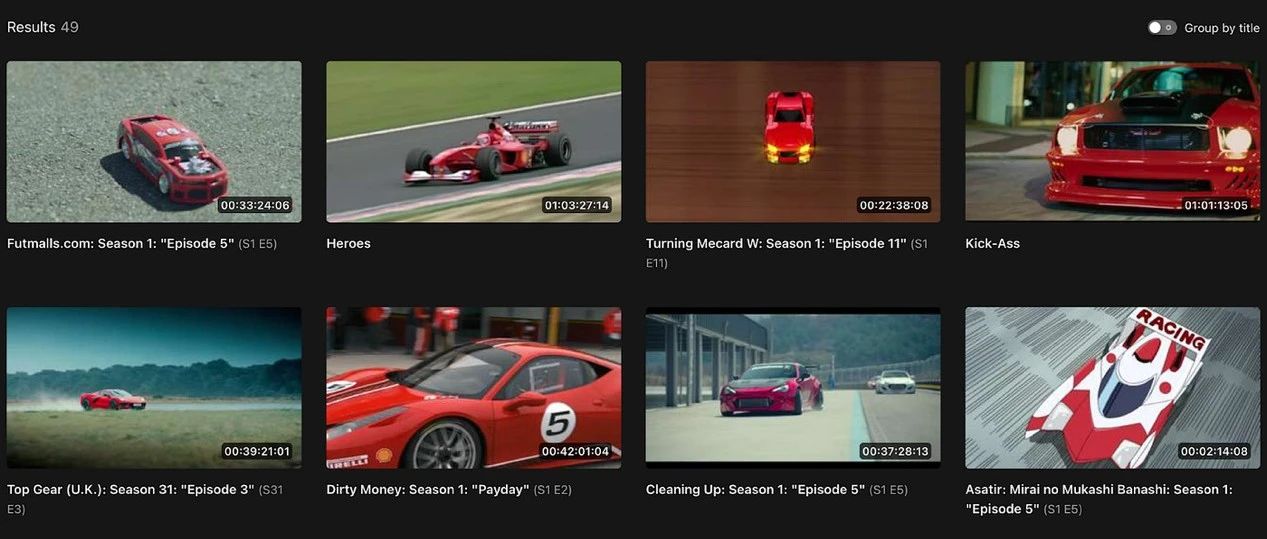1267x539 pixels.
Task: Click the Kick-Ass title text
Action: [x=992, y=244]
